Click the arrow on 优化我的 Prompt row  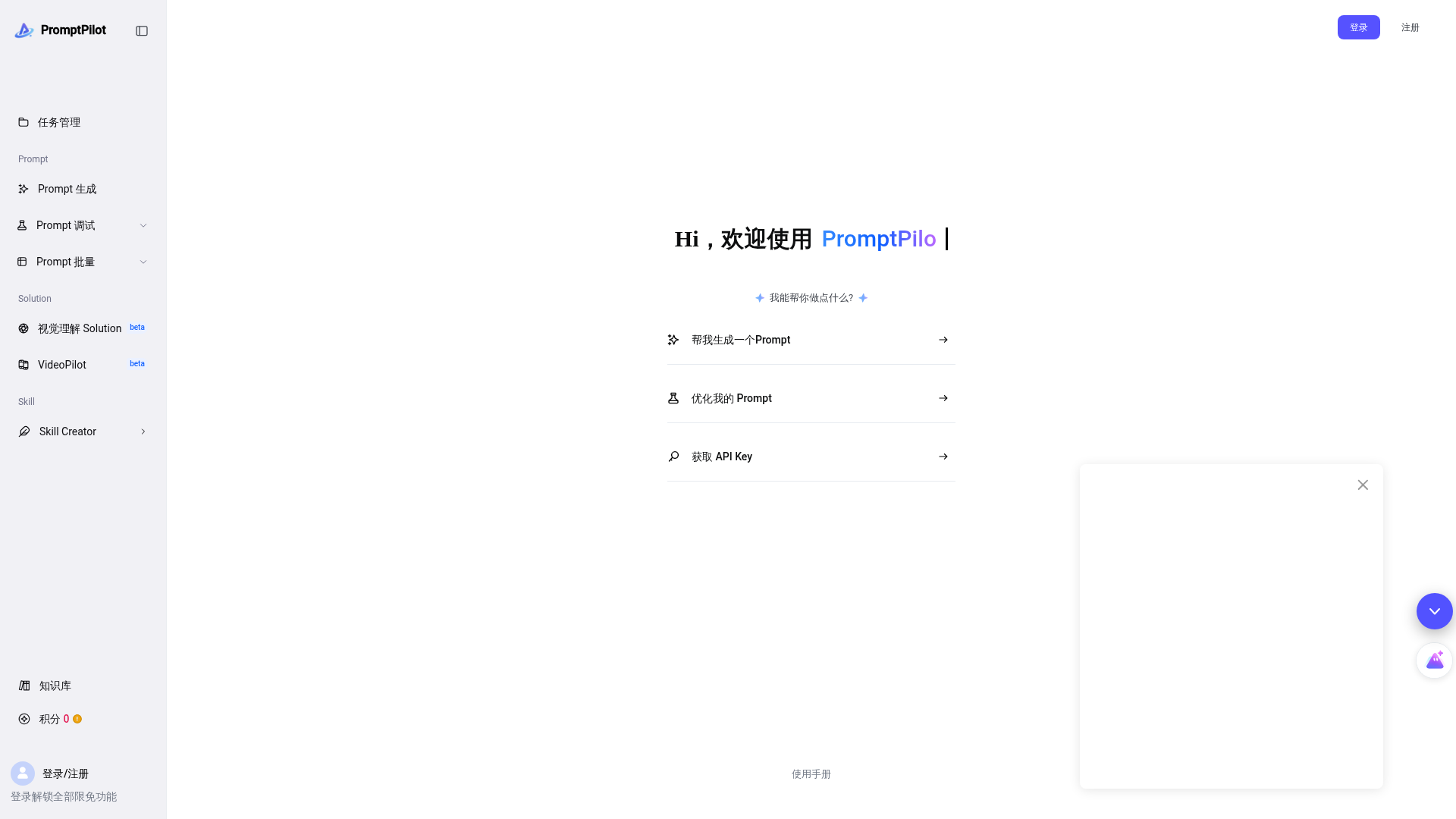[943, 398]
